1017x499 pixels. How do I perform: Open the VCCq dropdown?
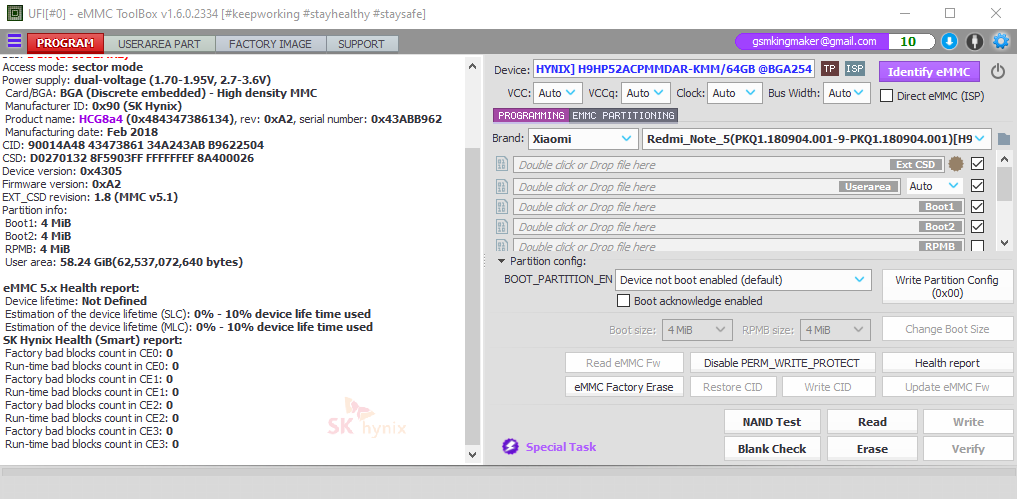[645, 93]
